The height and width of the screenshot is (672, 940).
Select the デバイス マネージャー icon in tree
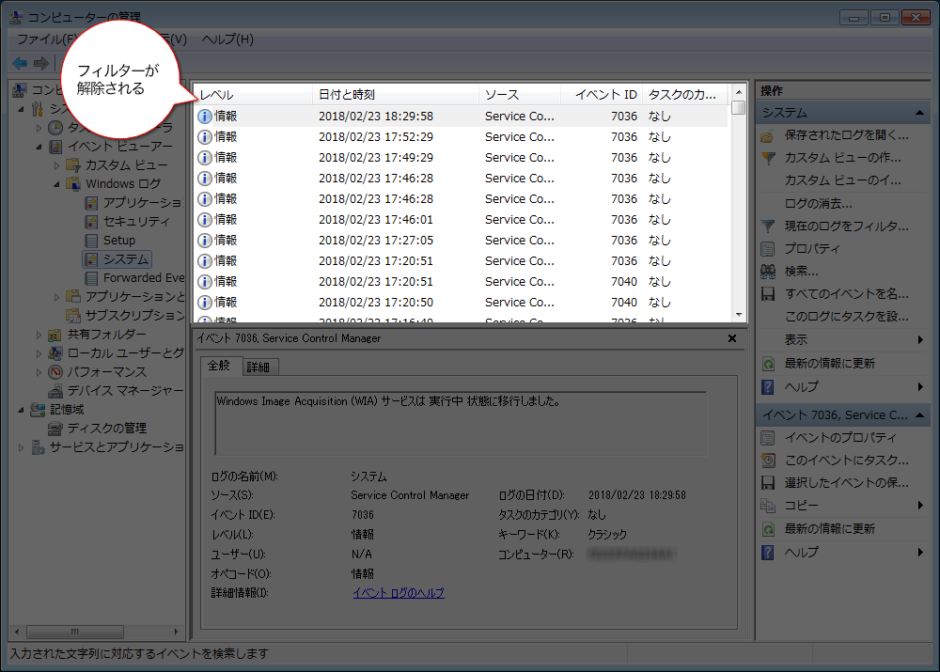56,391
